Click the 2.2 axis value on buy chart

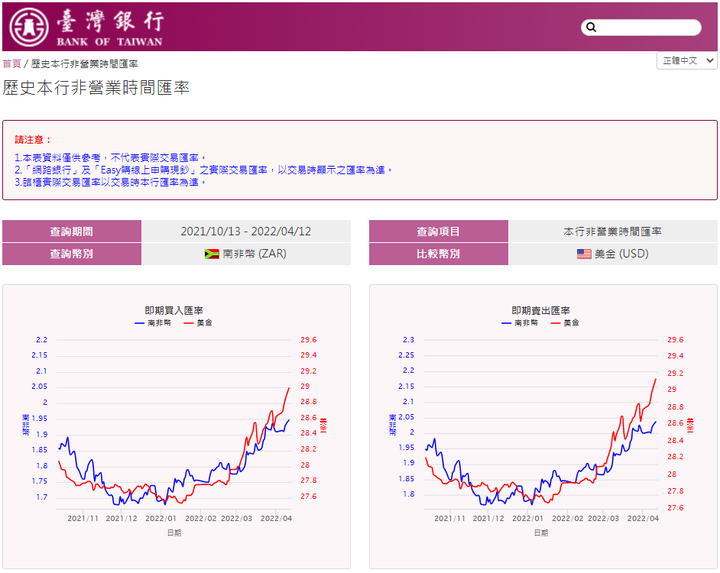(x=42, y=340)
